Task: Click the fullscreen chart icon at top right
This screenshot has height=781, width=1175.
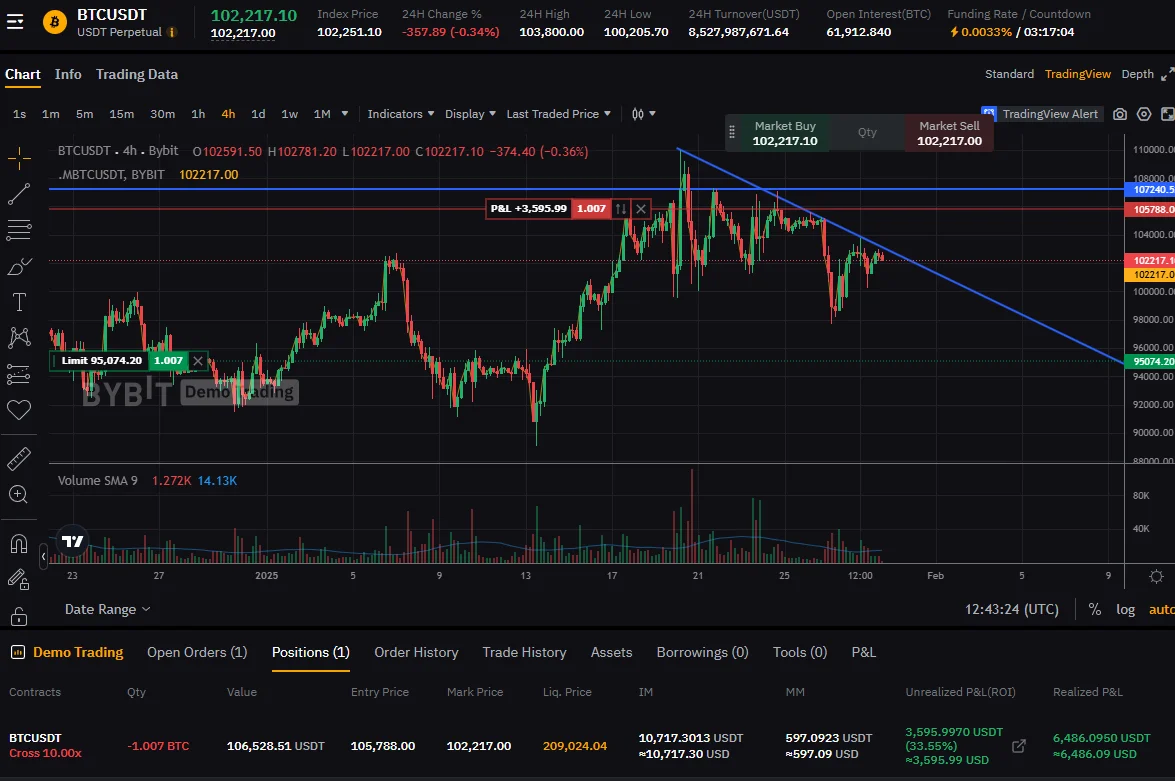Action: (1168, 114)
